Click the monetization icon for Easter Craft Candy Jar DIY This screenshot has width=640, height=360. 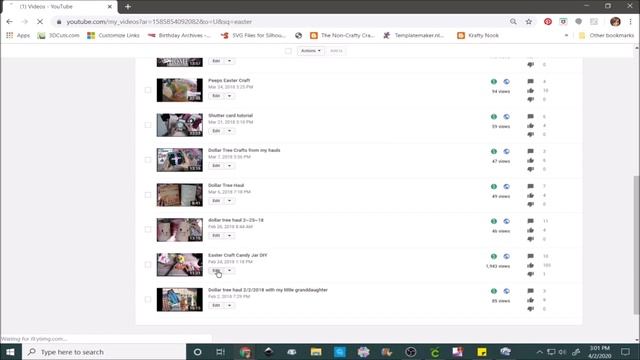pos(494,256)
